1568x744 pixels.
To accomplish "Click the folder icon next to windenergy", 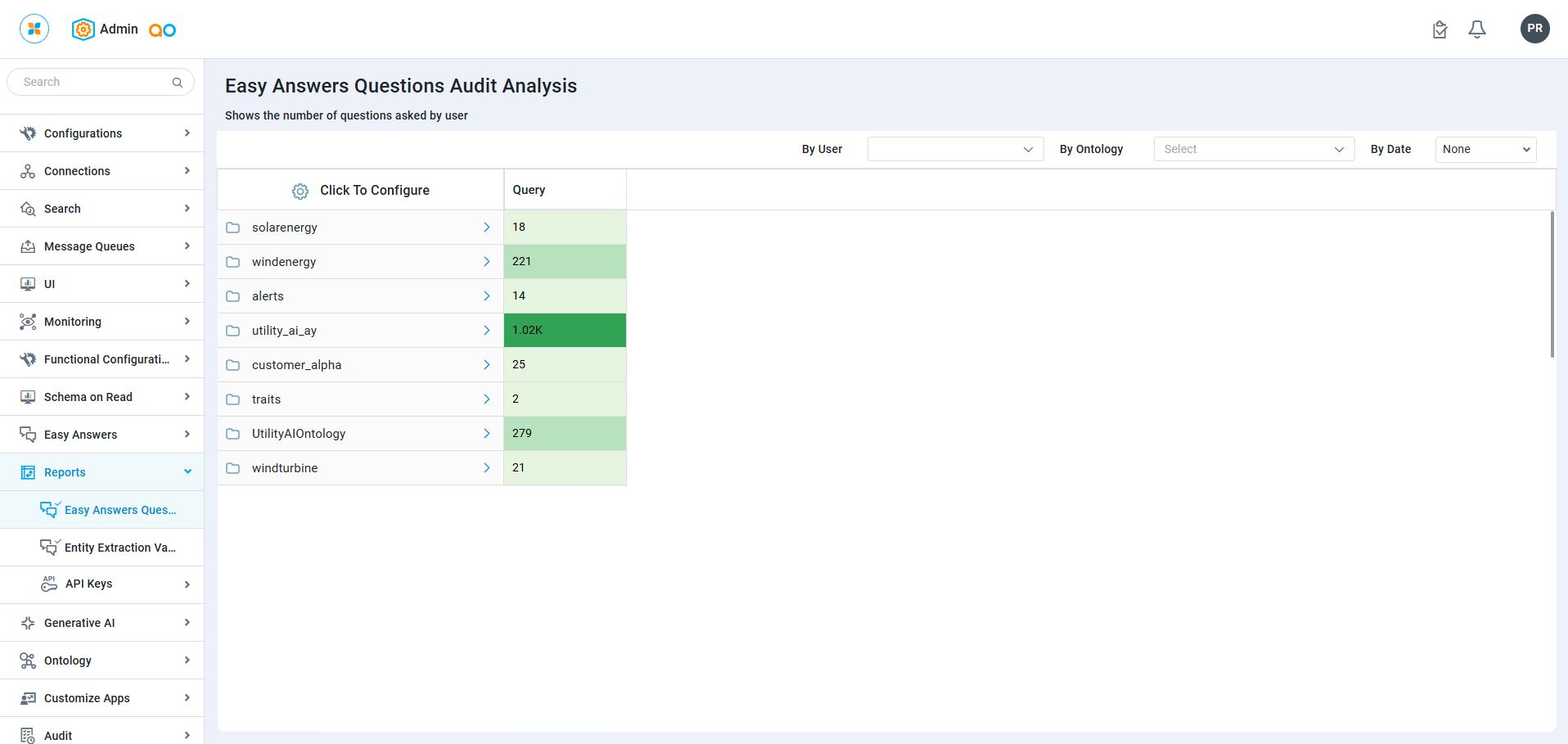I will 233,262.
